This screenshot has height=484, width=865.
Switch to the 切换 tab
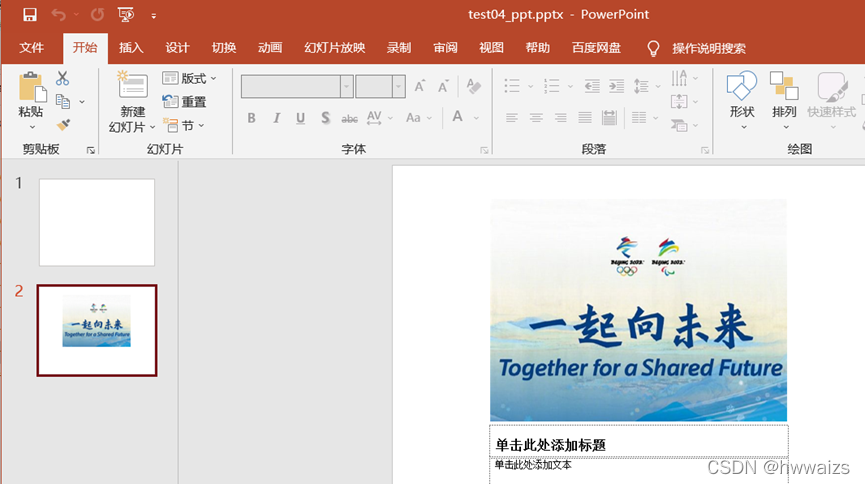pyautogui.click(x=223, y=48)
